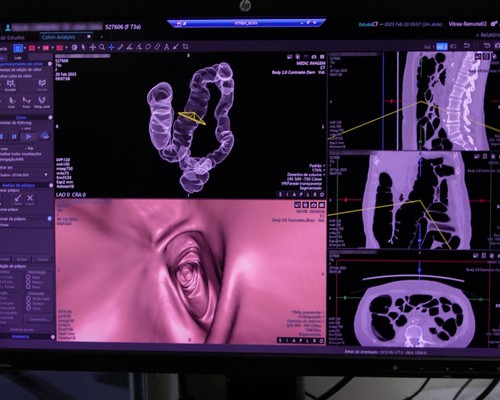The height and width of the screenshot is (400, 500).
Task: Select the Séssil morphology radio button
Action: click(28, 277)
